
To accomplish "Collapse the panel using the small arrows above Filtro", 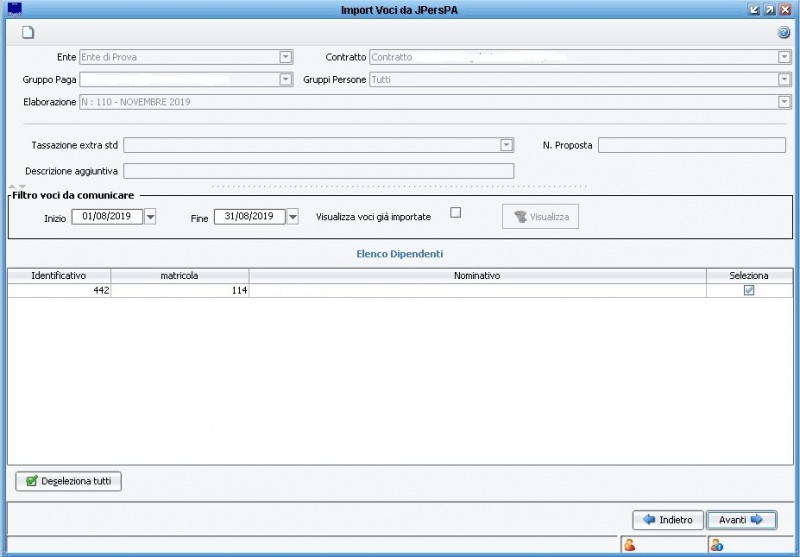I will (x=18, y=186).
